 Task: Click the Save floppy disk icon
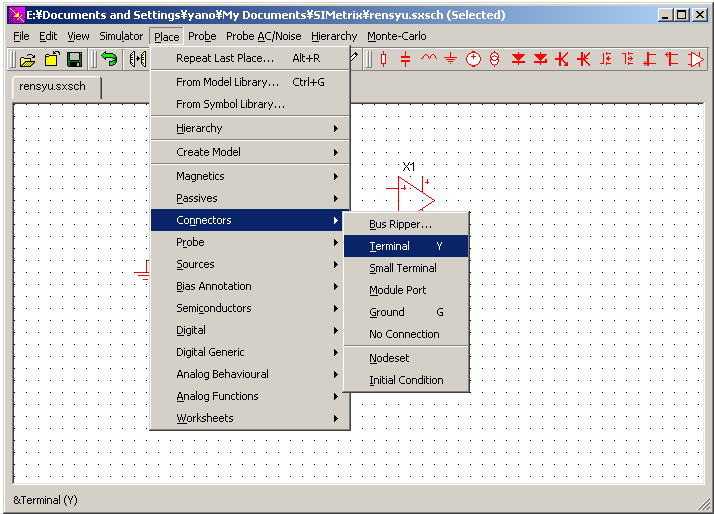coord(74,60)
